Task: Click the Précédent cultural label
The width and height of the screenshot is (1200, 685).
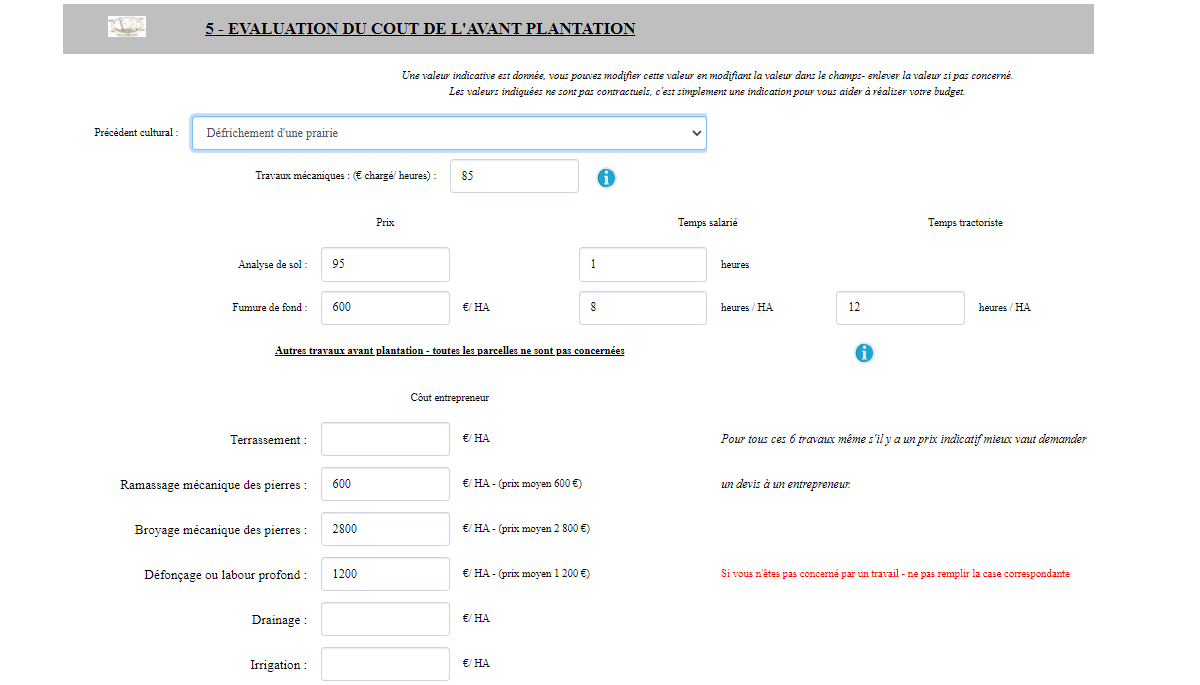Action: 136,132
